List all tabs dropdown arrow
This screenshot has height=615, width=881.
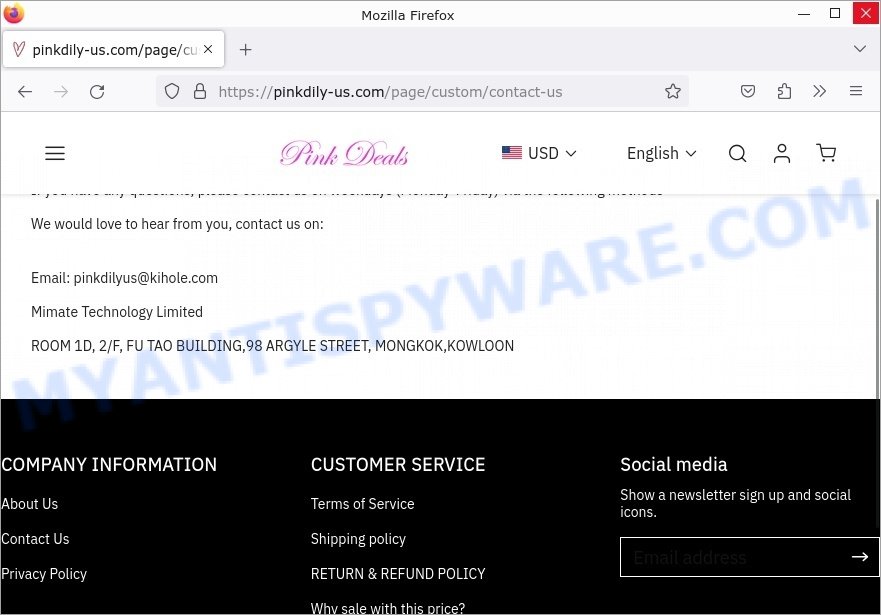pyautogui.click(x=860, y=49)
